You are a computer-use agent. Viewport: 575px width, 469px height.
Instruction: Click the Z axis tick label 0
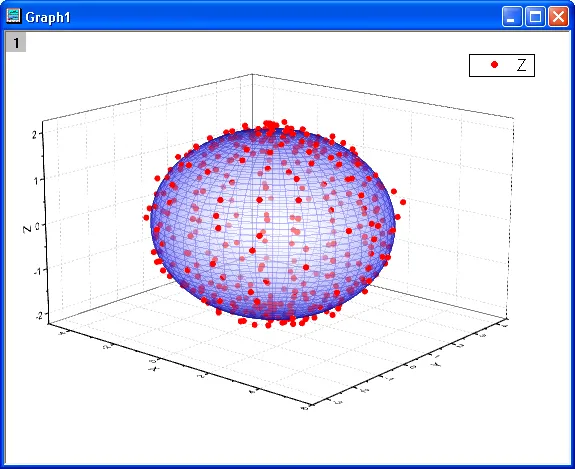pyautogui.click(x=37, y=226)
